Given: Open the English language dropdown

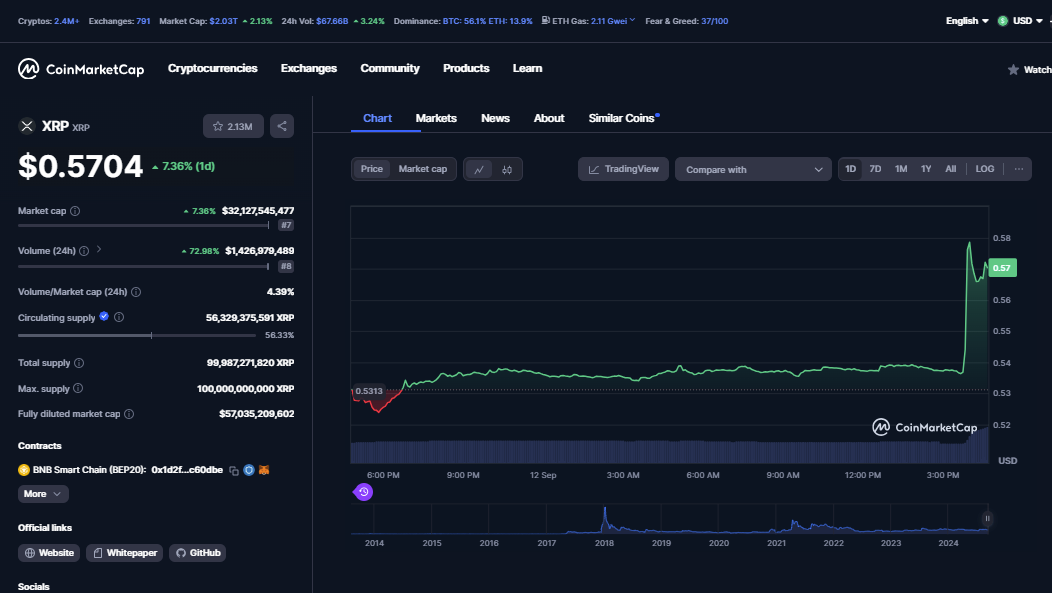Looking at the screenshot, I should point(967,21).
